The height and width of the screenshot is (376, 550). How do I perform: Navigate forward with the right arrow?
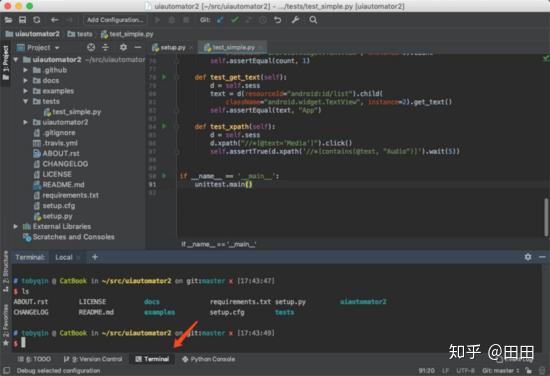pos(69,20)
